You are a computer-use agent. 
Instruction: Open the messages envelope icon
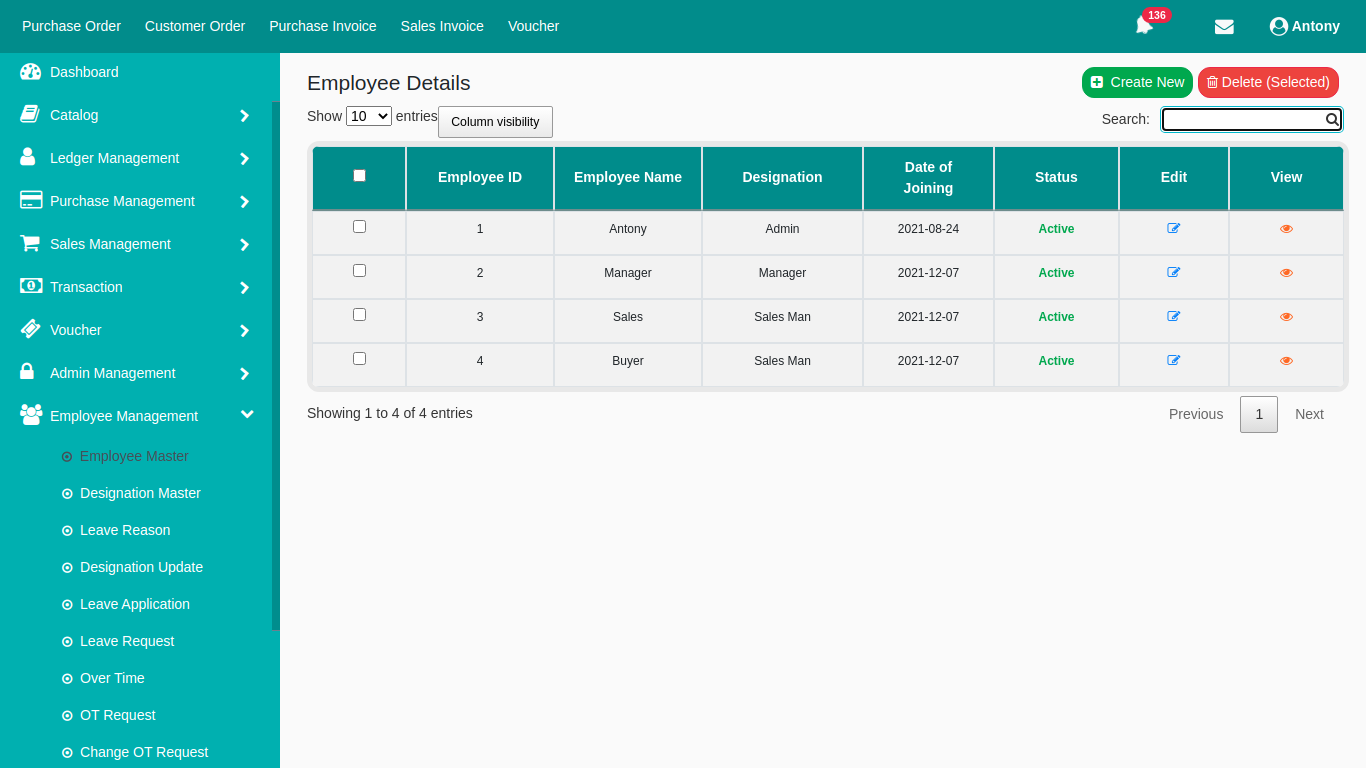(x=1224, y=27)
